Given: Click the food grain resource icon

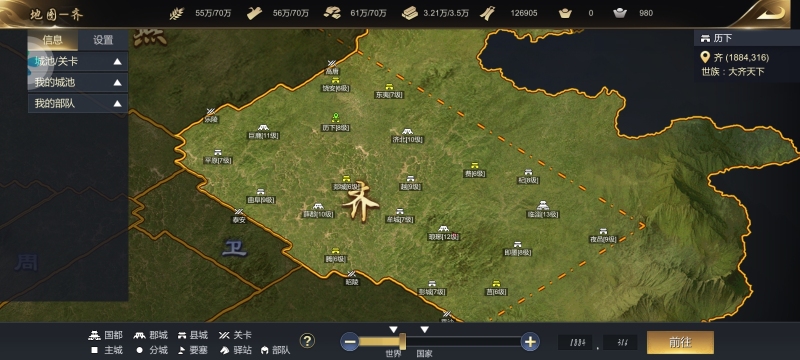Looking at the screenshot, I should point(177,13).
